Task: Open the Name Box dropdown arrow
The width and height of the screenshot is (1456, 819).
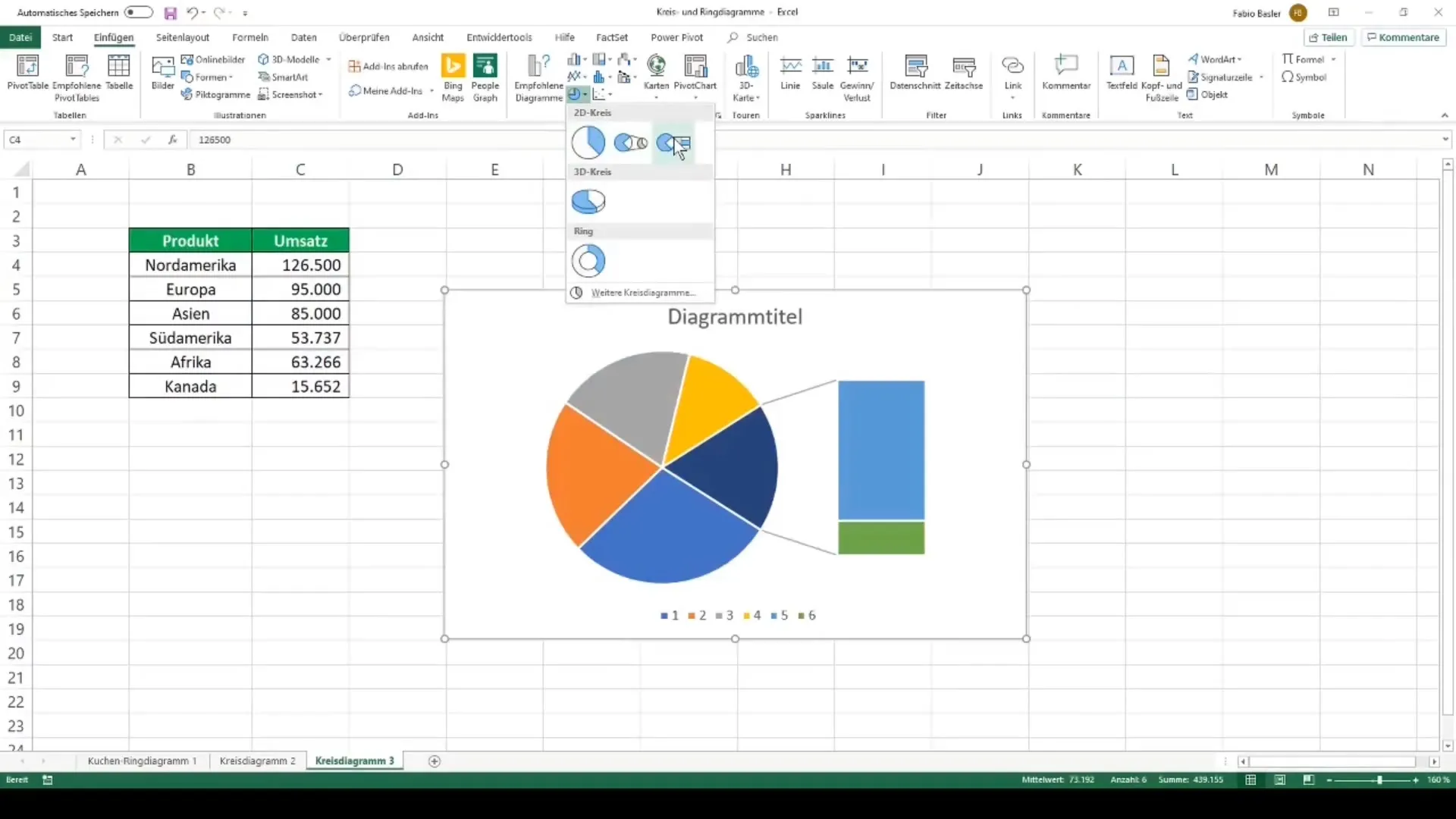Action: [73, 140]
